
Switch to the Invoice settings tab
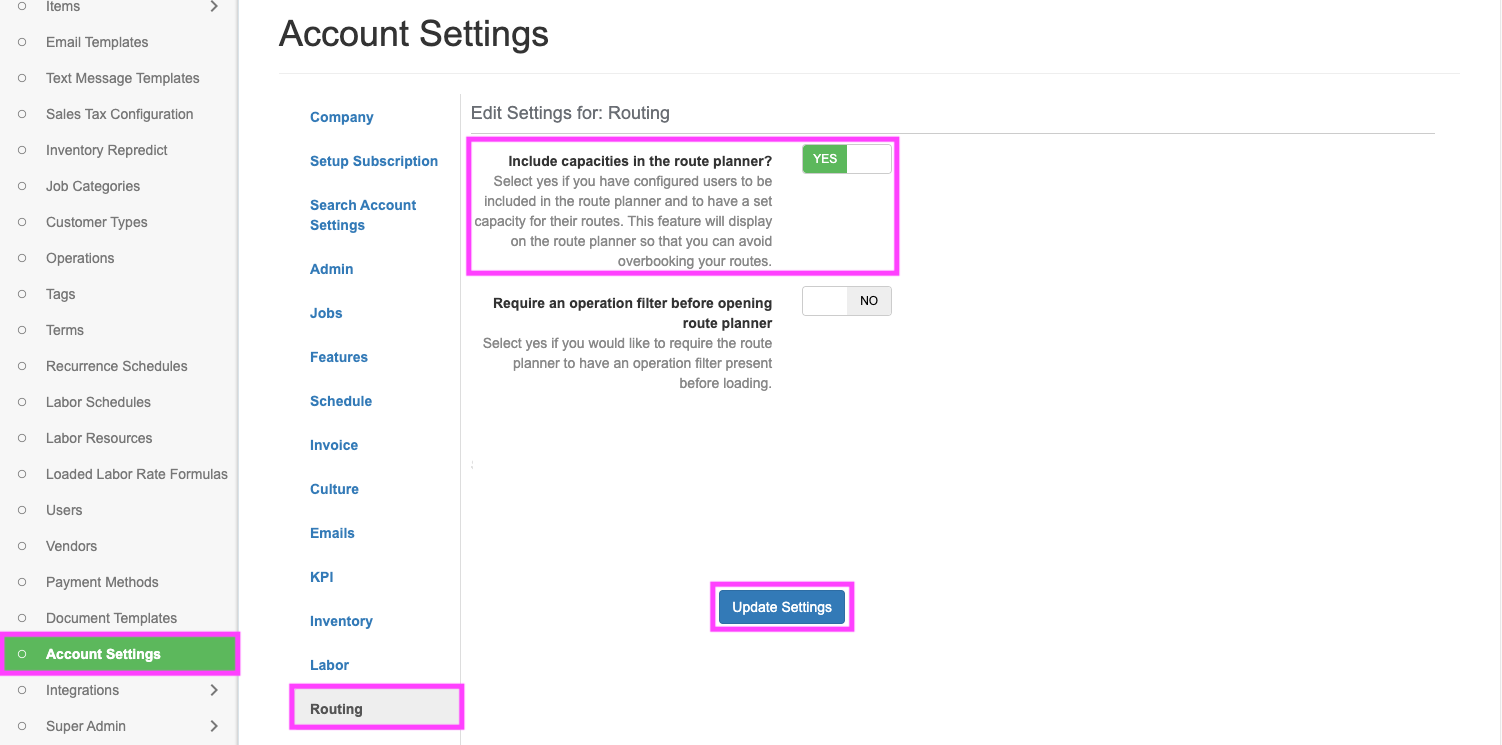pos(333,445)
